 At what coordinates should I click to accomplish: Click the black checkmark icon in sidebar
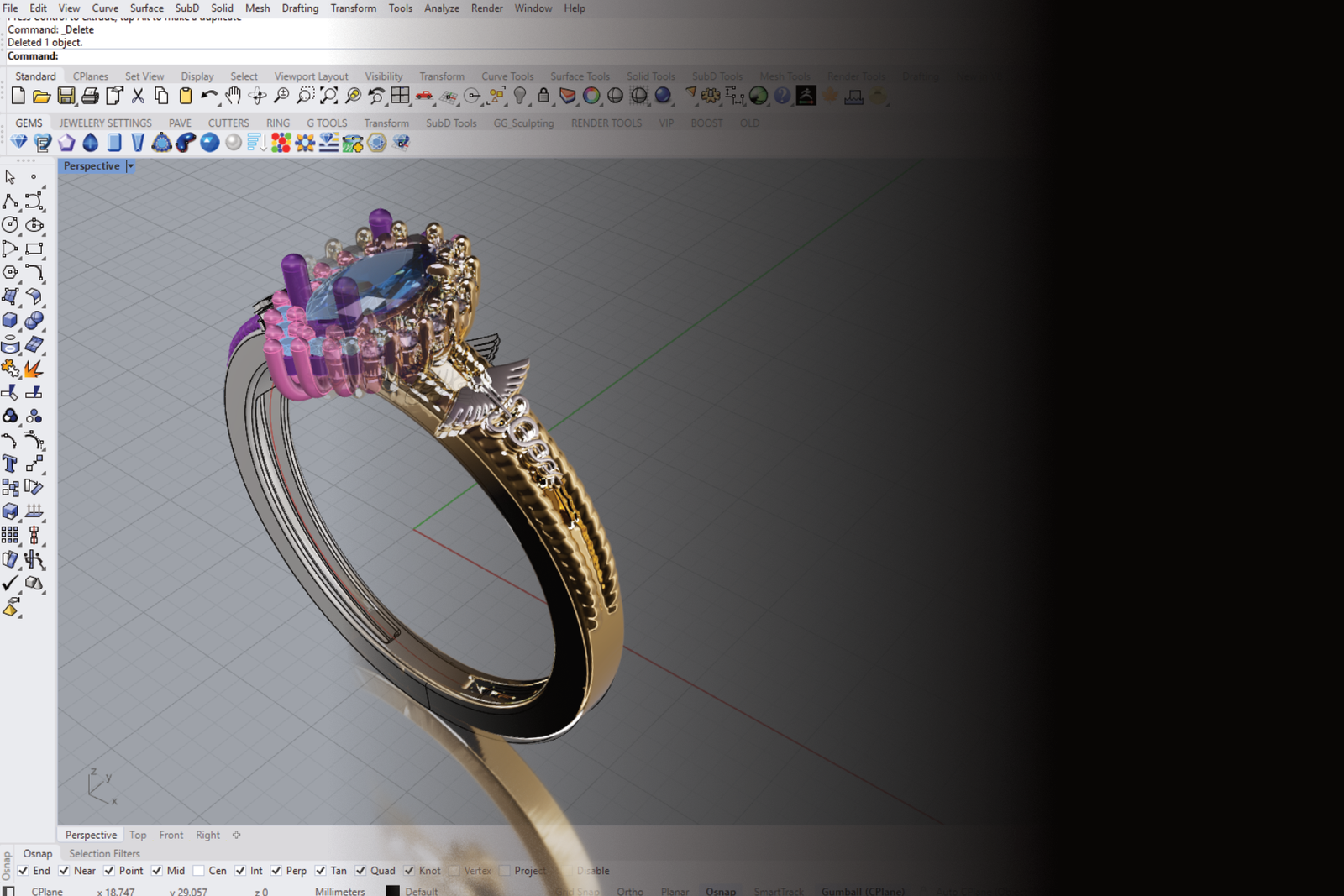coord(10,584)
